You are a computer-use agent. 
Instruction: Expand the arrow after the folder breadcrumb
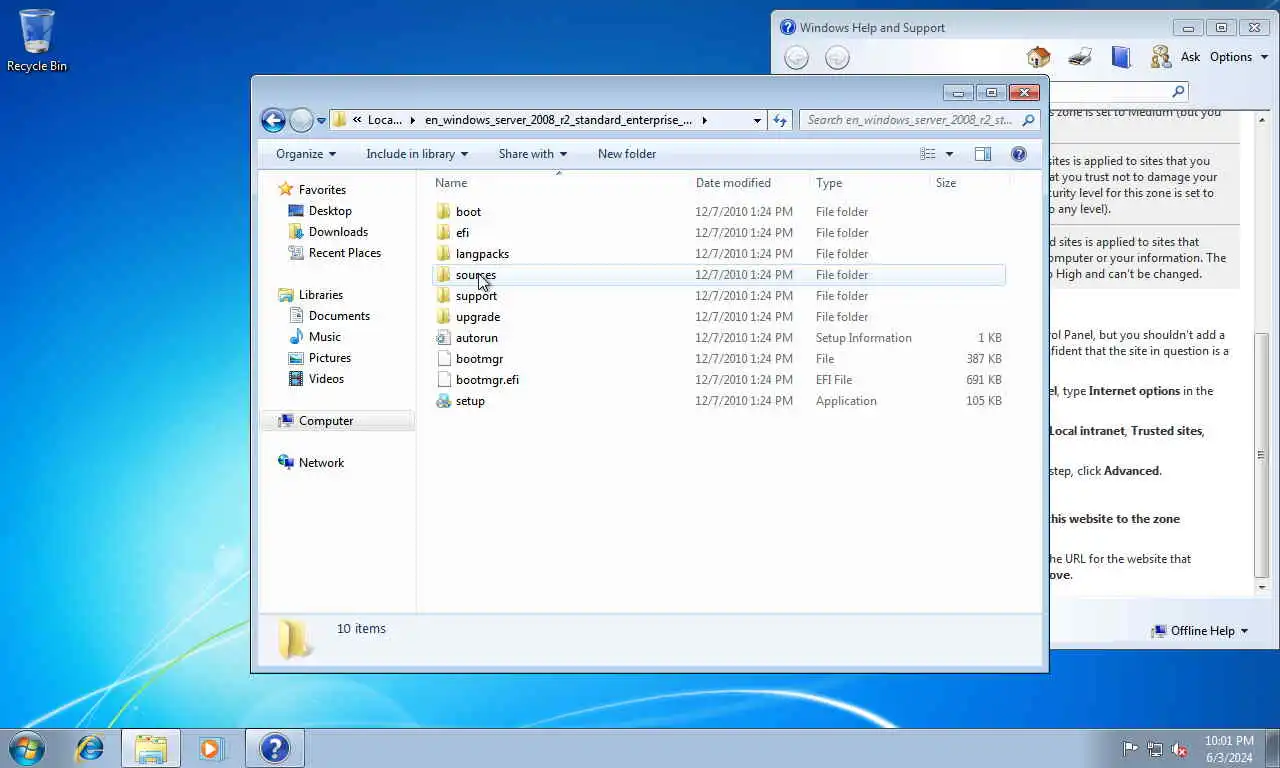[x=704, y=120]
